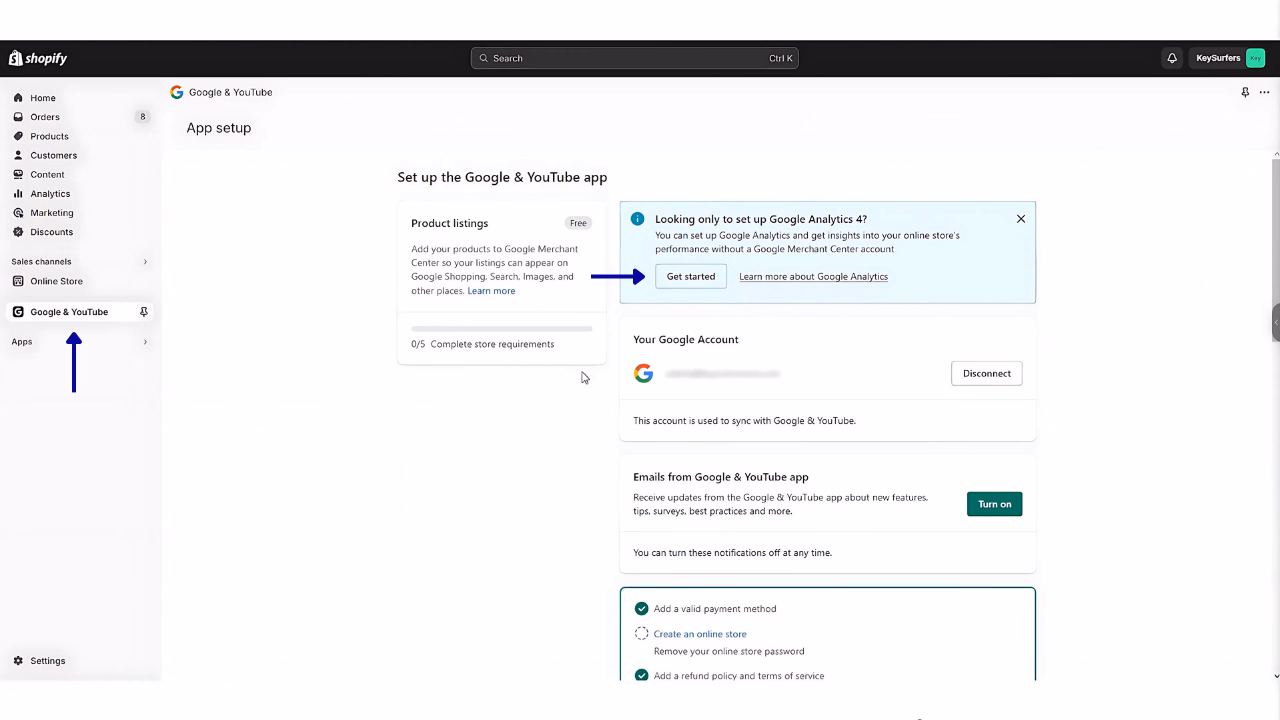
Task: Click the Online Store icon
Action: pyautogui.click(x=18, y=281)
